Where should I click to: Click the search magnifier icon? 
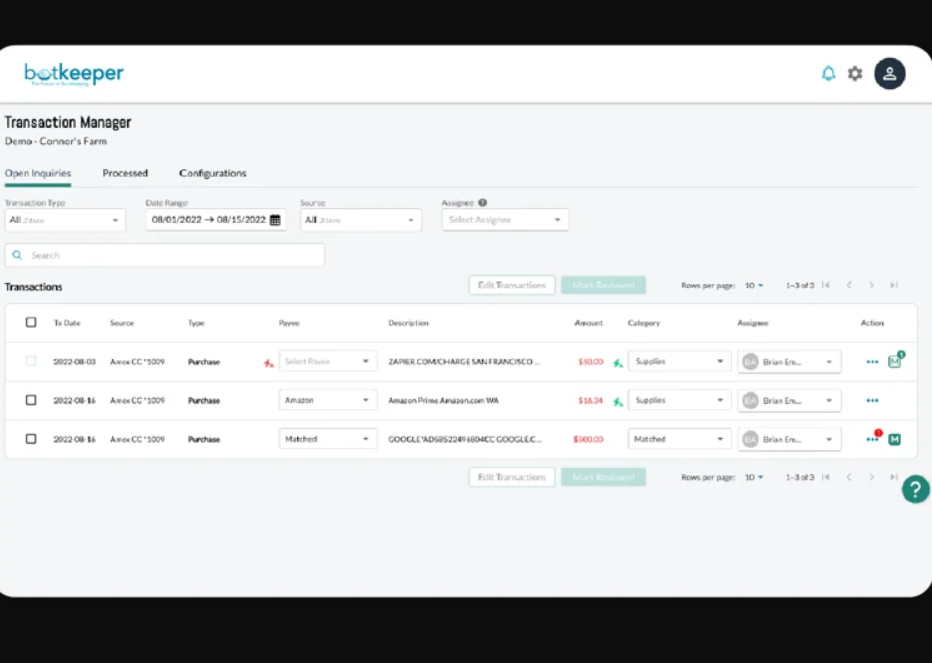(x=17, y=255)
